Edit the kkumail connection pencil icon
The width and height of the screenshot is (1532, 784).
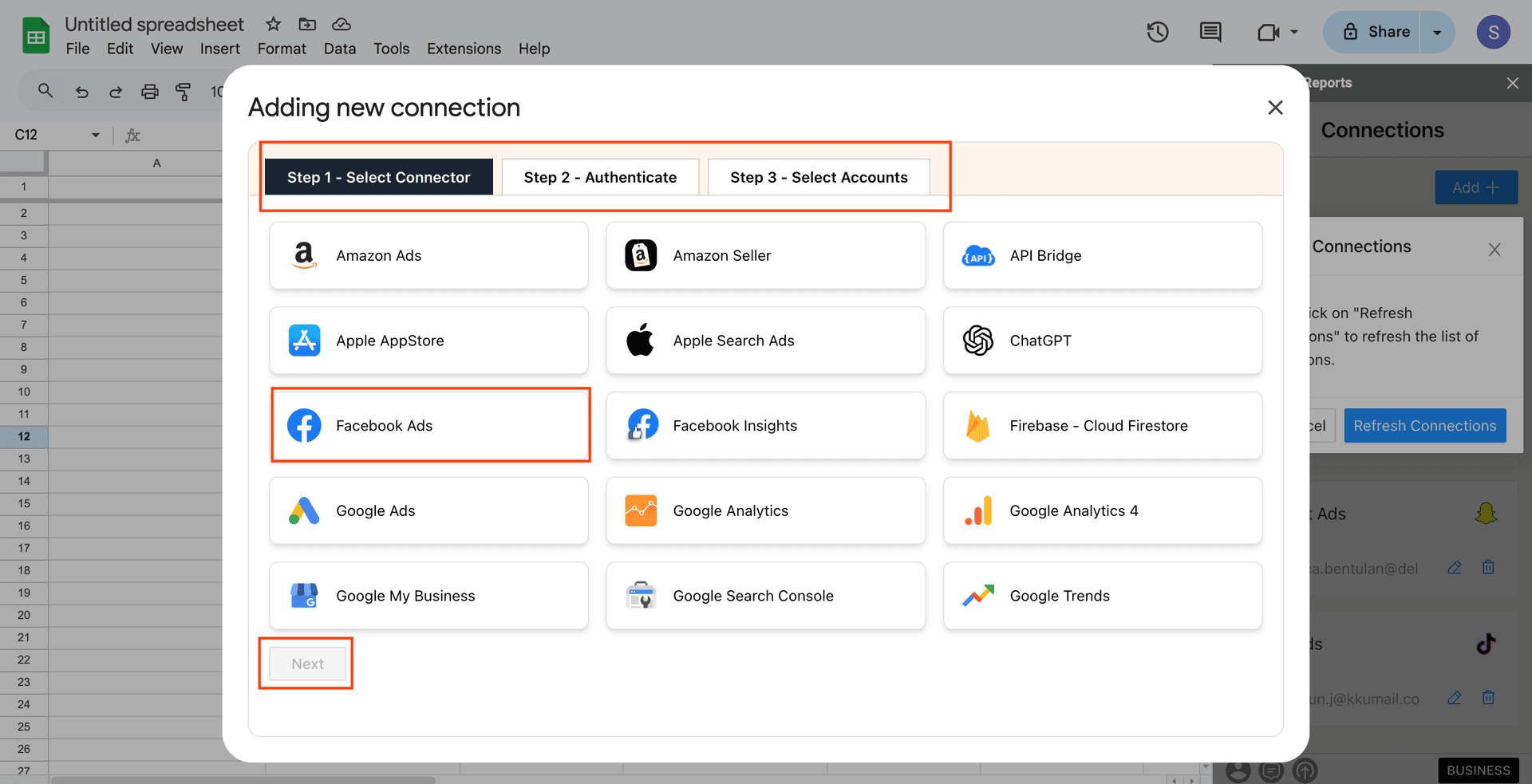[x=1455, y=698]
